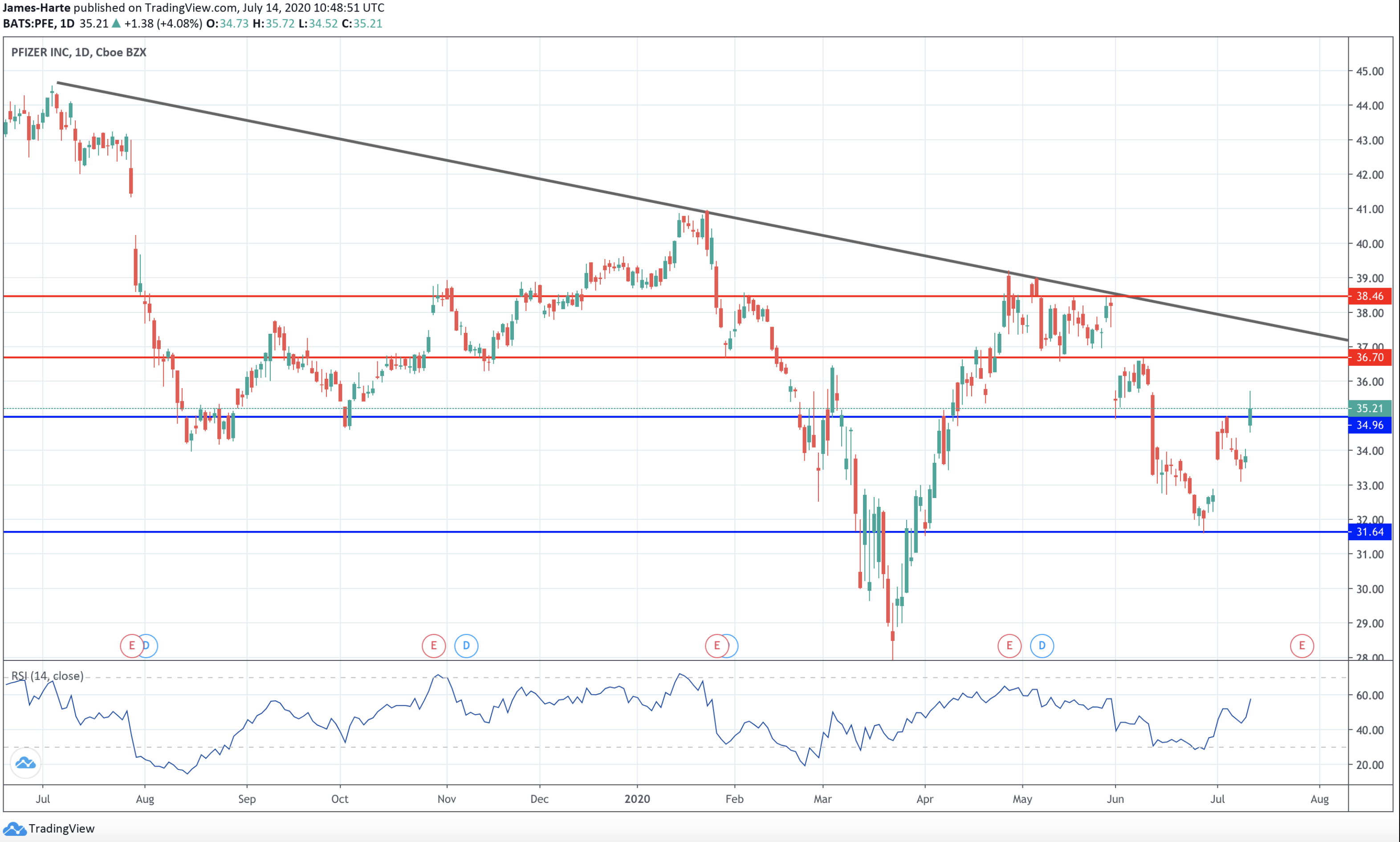Click the 45.00 price scale label
Viewport: 1400px width, 842px height.
1369,72
